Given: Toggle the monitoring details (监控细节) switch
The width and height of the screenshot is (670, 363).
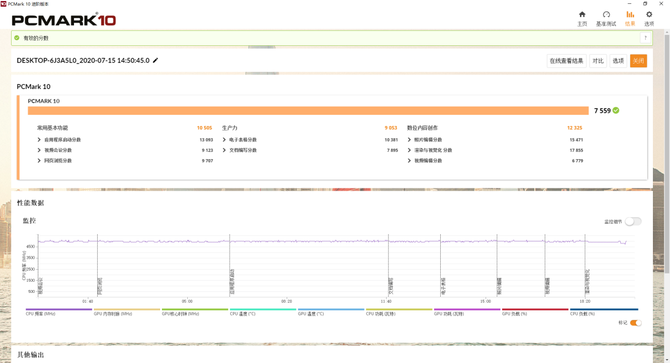Looking at the screenshot, I should (633, 221).
